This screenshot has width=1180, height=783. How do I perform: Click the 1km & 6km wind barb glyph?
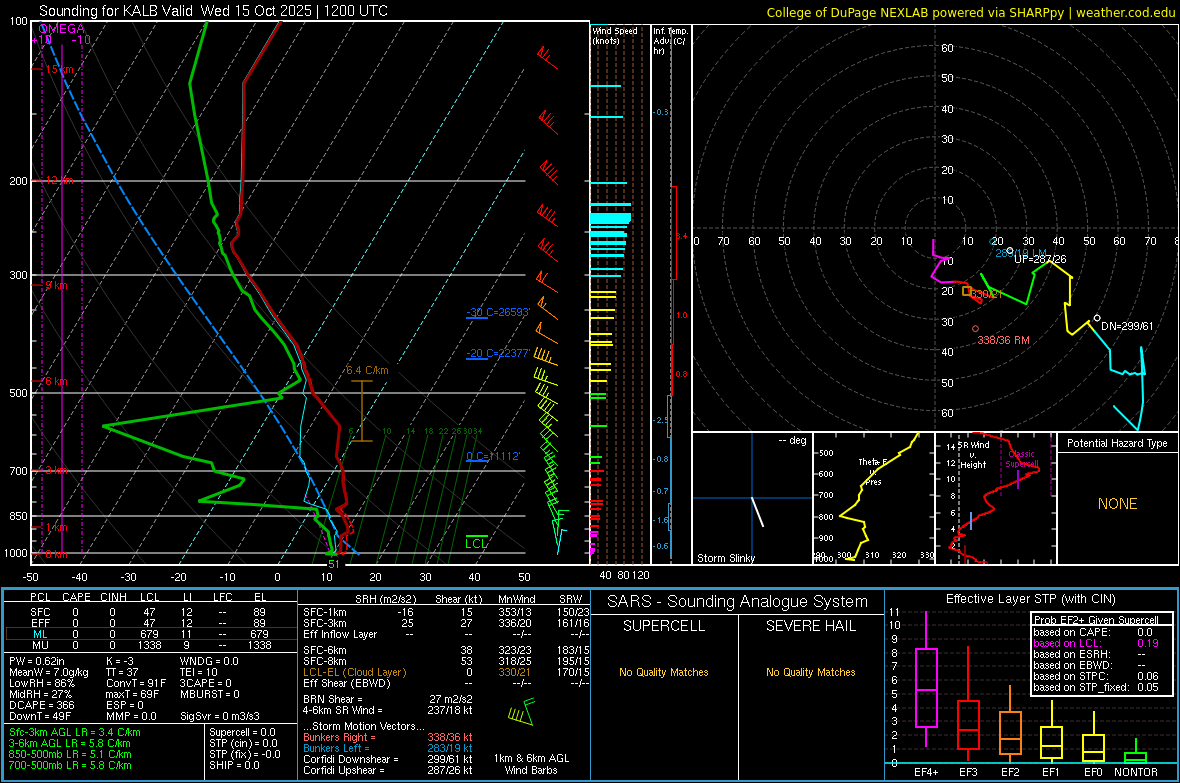click(521, 711)
